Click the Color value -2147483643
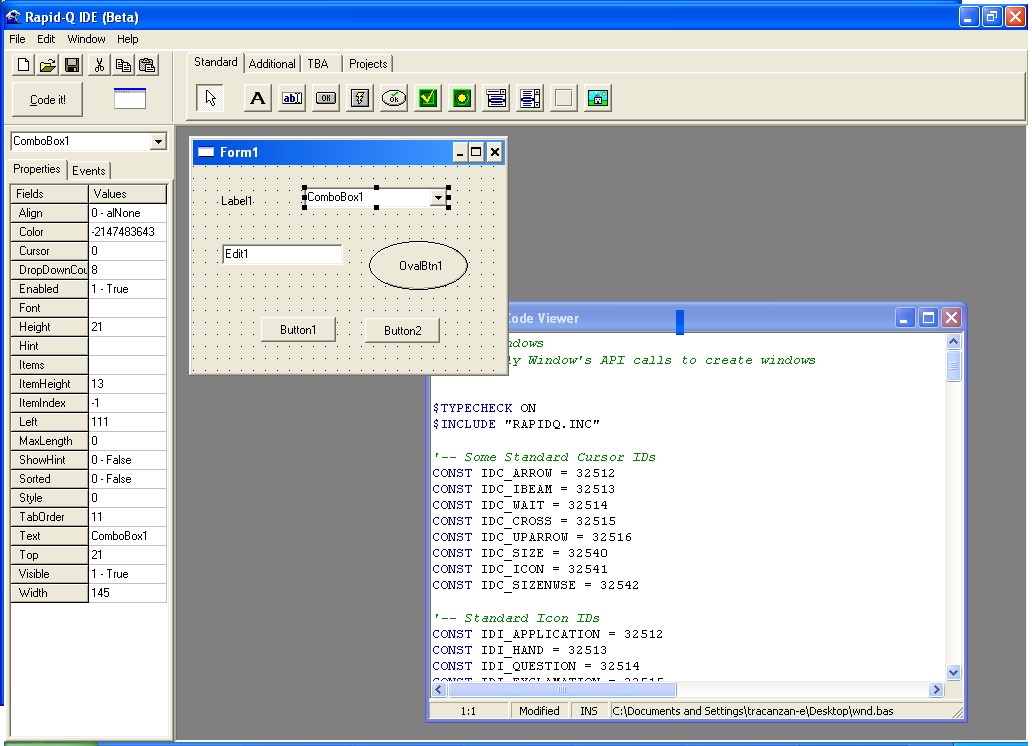This screenshot has width=1032, height=746. tap(128, 232)
